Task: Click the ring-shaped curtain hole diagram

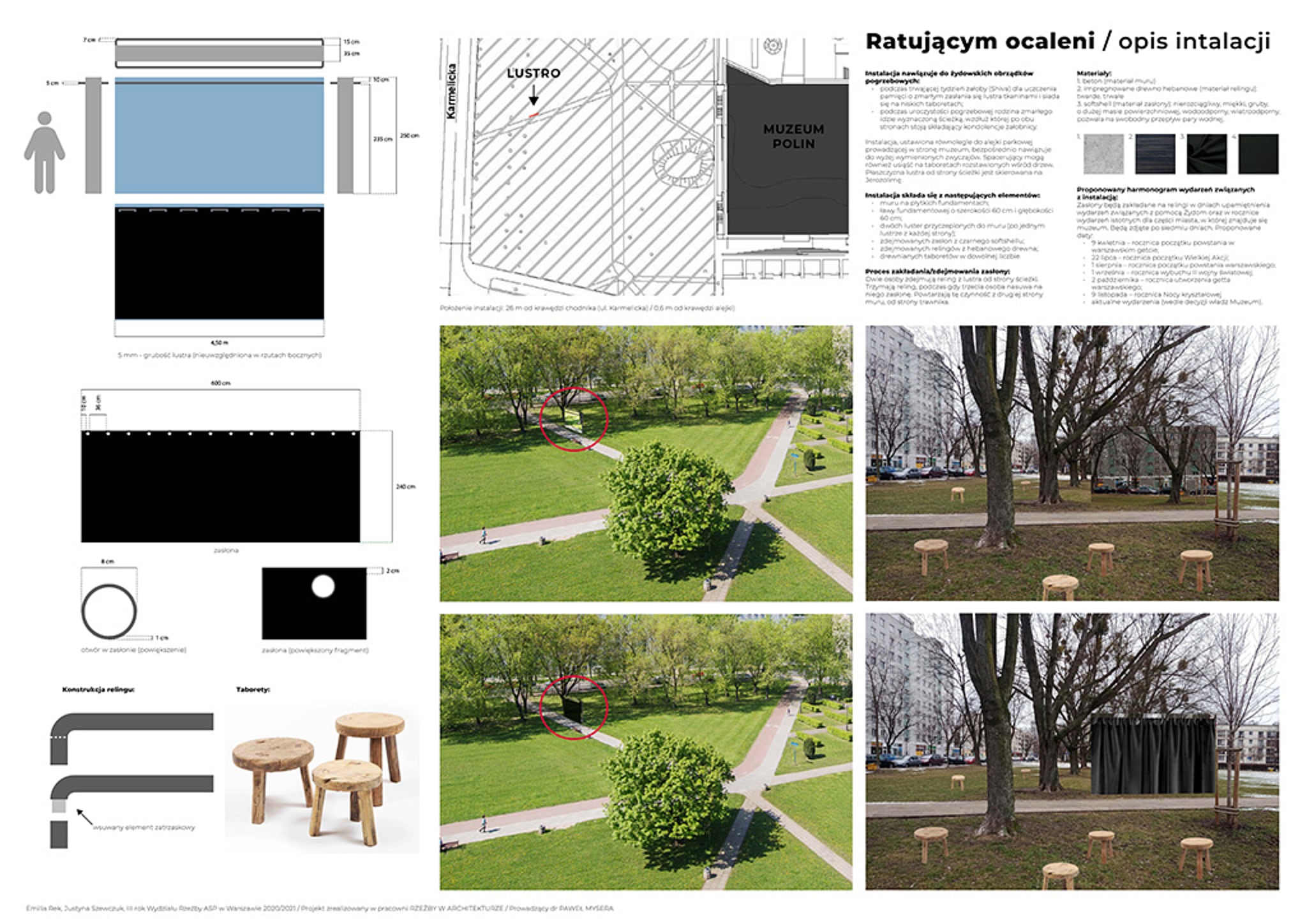Action: pos(109,611)
